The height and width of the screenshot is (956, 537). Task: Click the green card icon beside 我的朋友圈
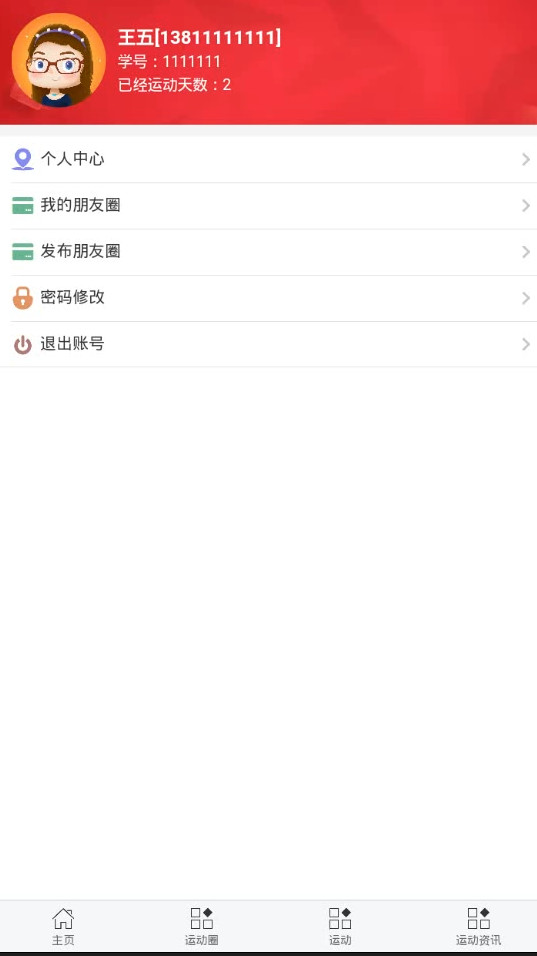point(23,205)
